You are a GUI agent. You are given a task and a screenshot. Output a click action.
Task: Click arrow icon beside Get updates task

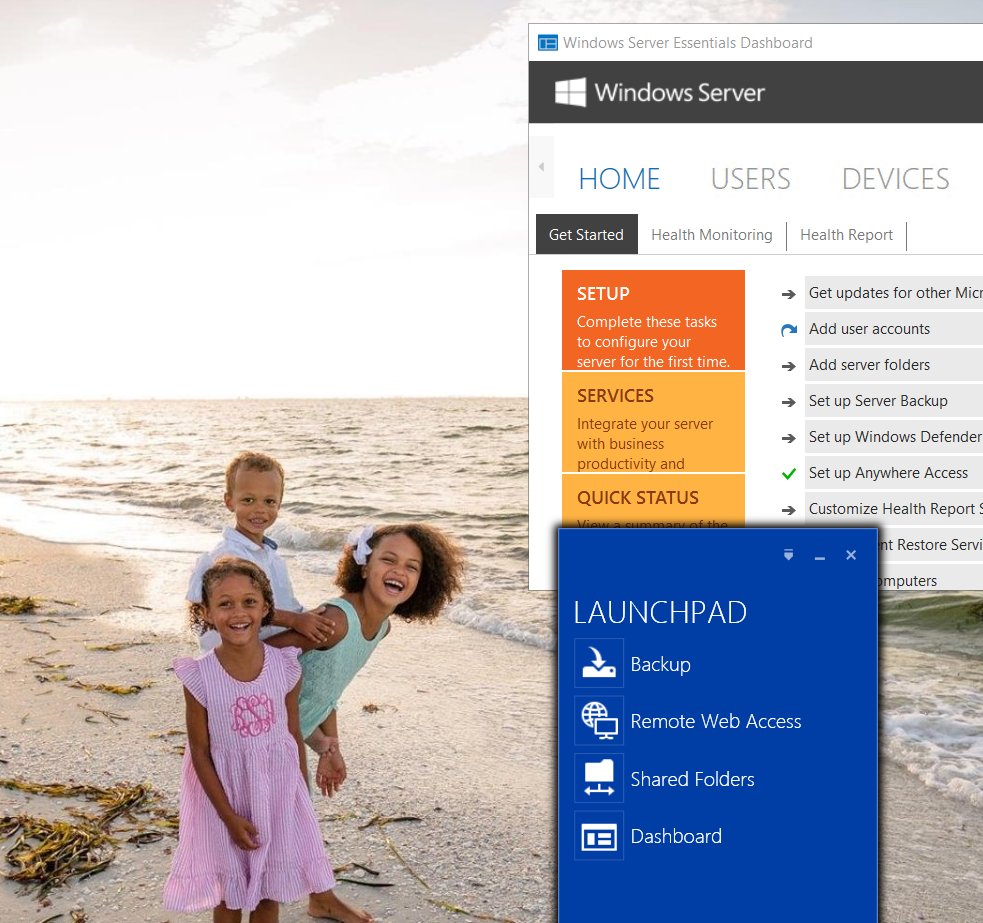click(789, 294)
